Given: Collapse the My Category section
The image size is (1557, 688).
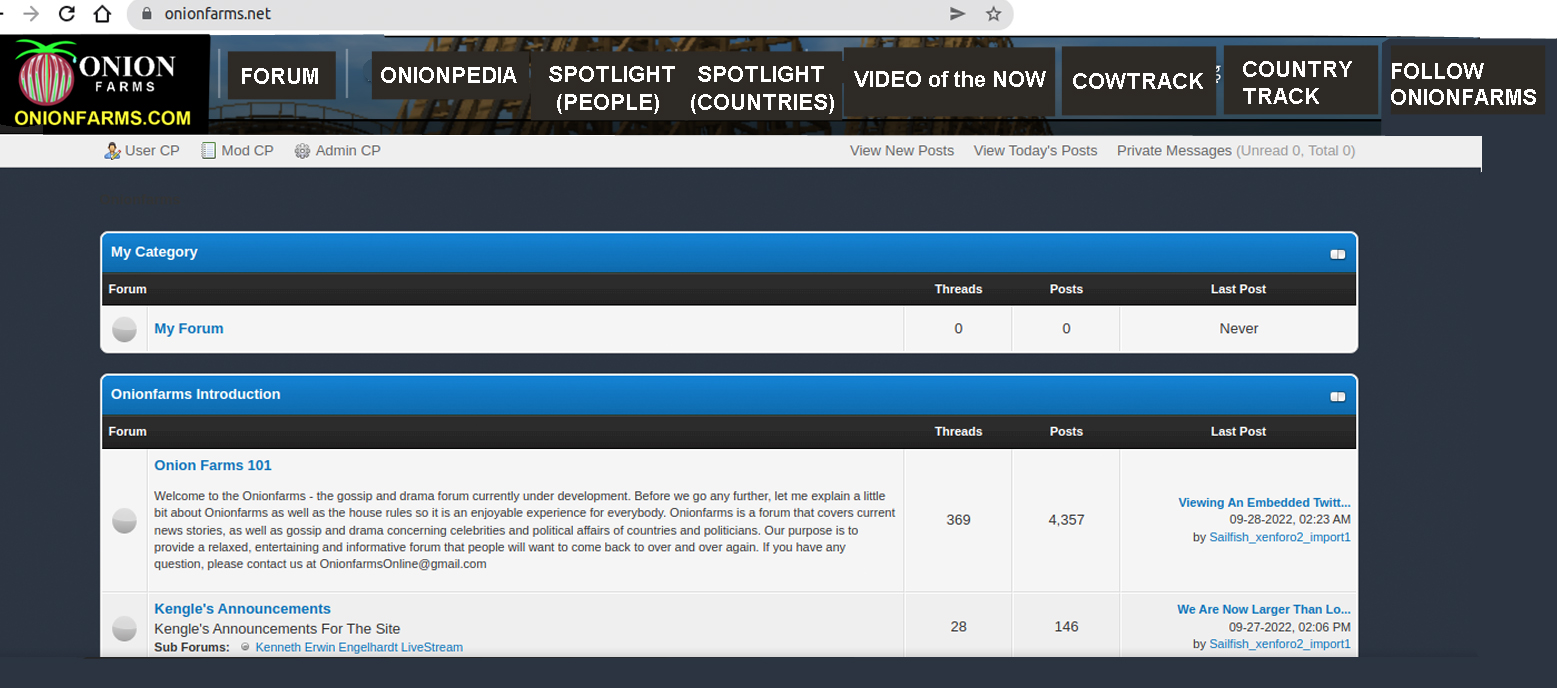Looking at the screenshot, I should pos(1337,254).
